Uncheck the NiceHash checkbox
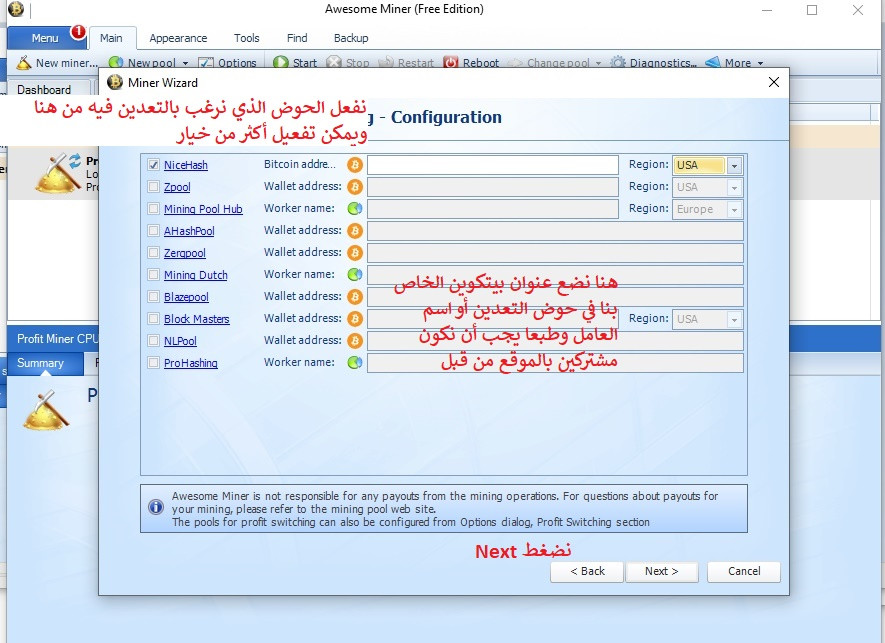Screen dimensions: 885x643 (153, 164)
